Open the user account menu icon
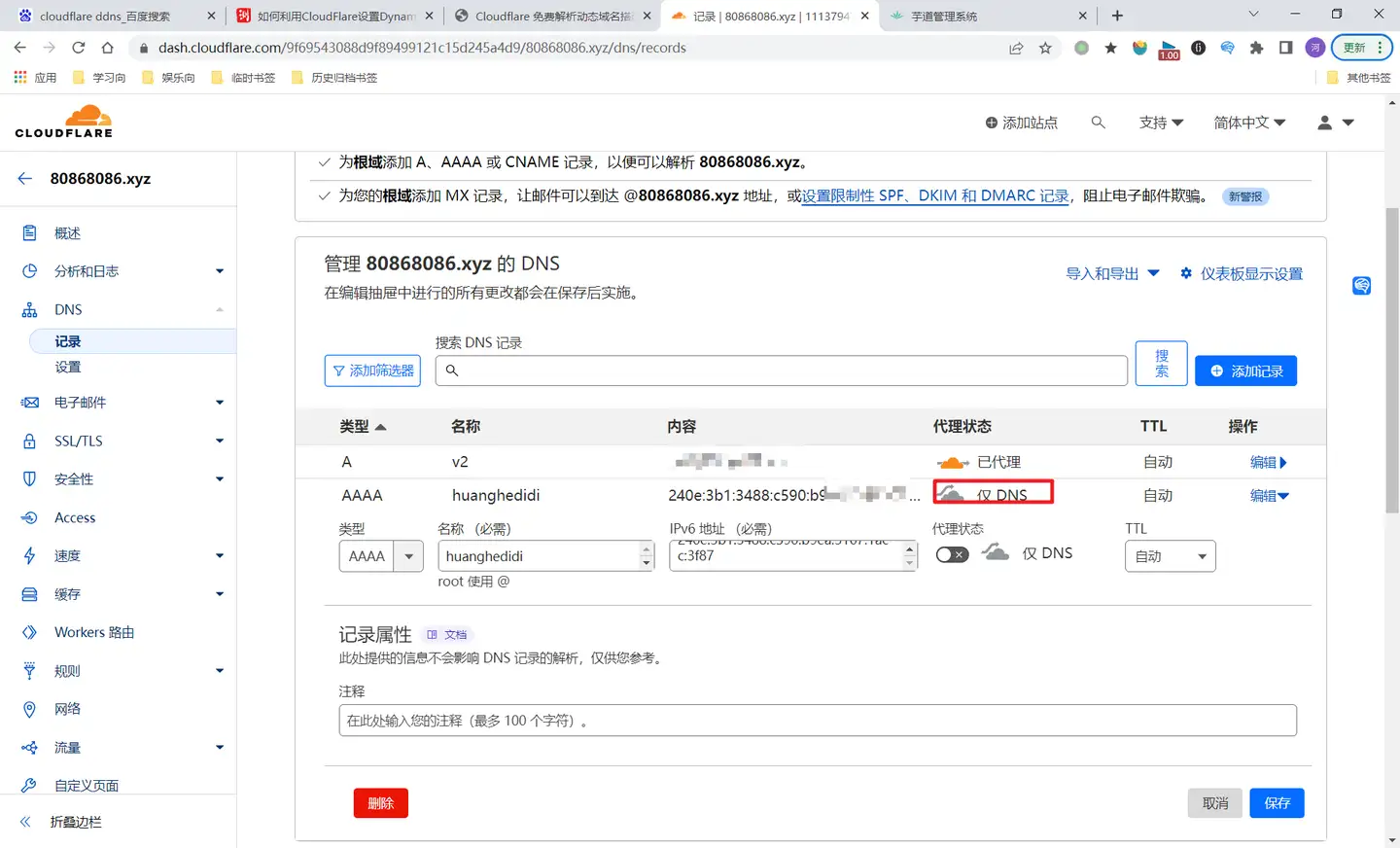Viewport: 1400px width, 848px height. pos(1336,123)
